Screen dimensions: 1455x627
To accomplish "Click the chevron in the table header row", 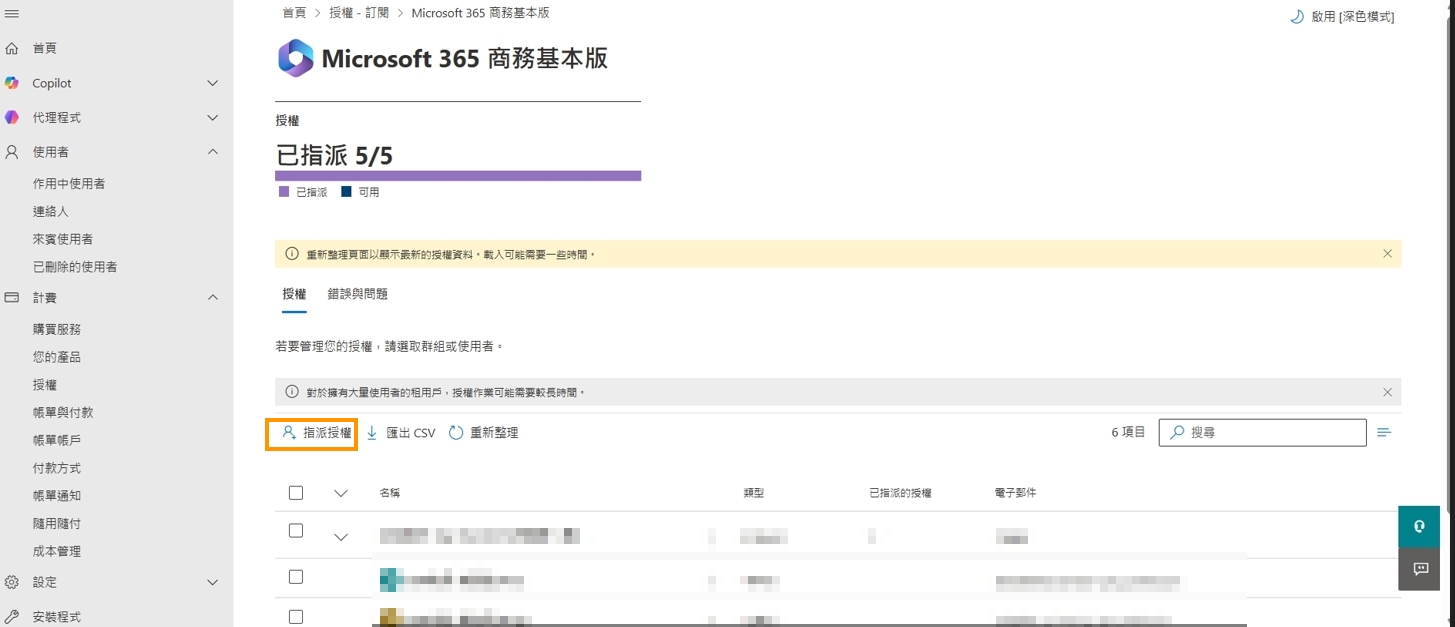I will tap(341, 493).
